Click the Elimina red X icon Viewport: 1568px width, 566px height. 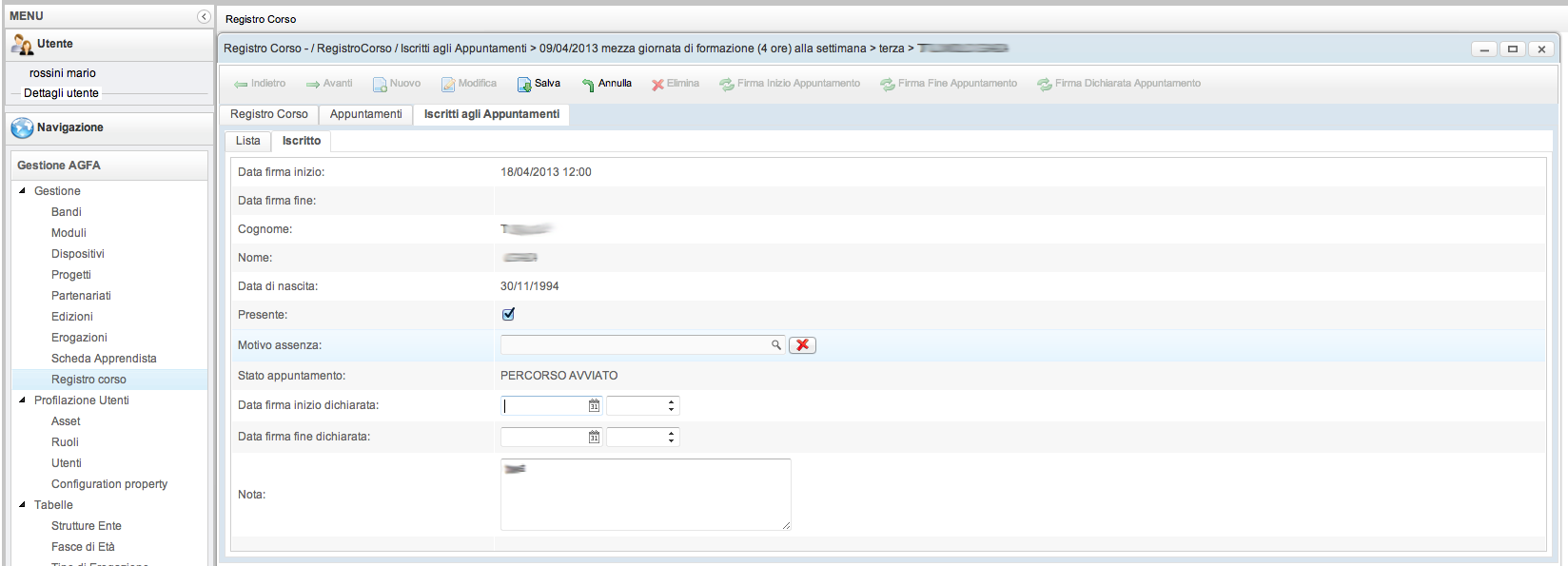pos(657,85)
